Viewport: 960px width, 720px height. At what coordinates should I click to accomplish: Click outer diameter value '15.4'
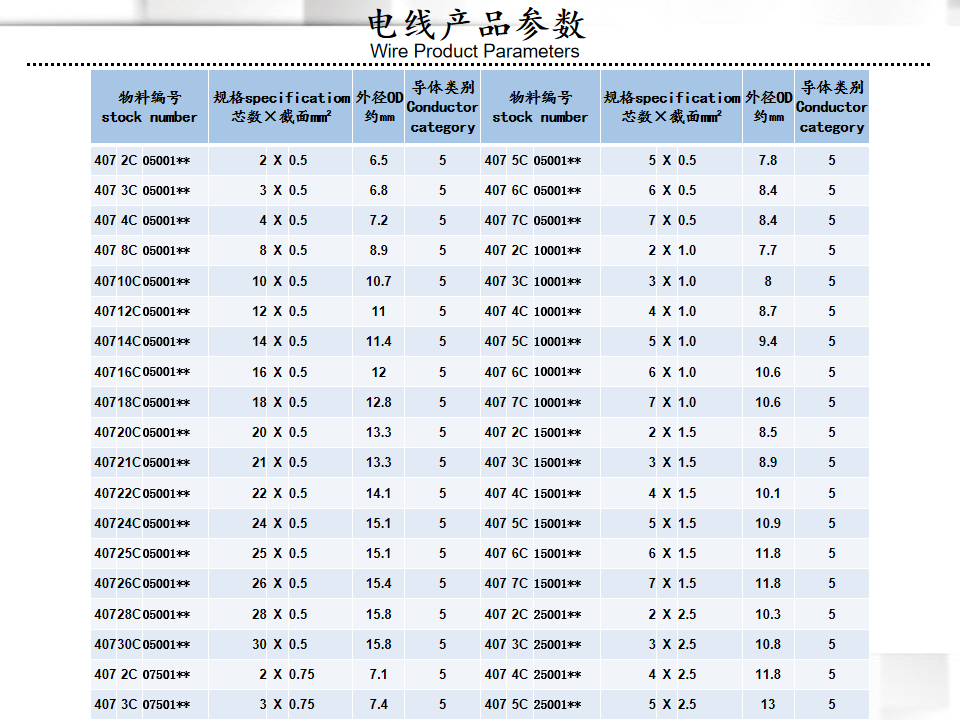[378, 583]
